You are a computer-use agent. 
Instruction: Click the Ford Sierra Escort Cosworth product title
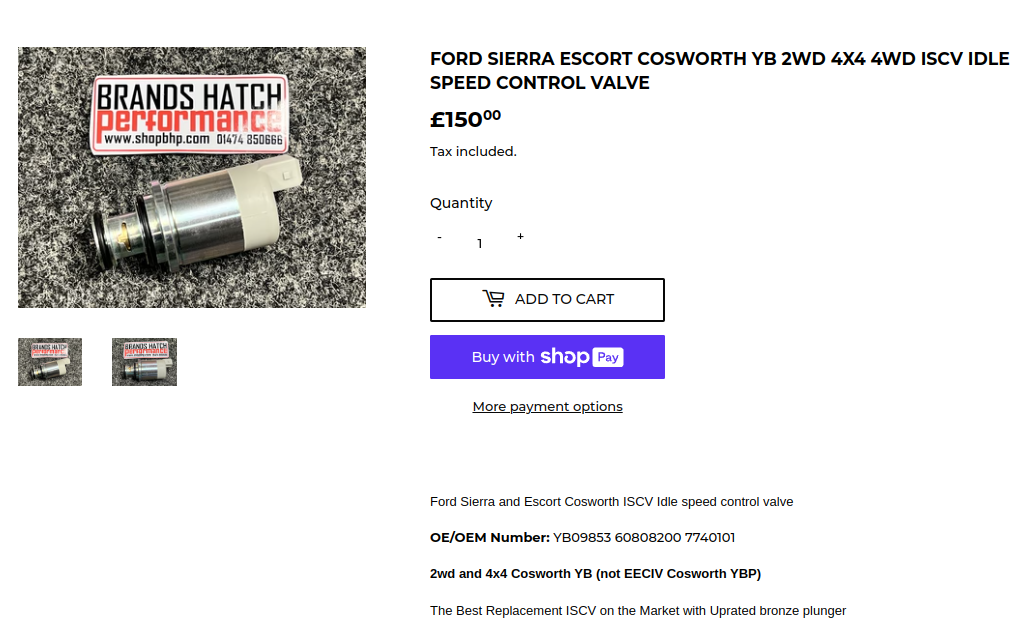click(x=719, y=71)
